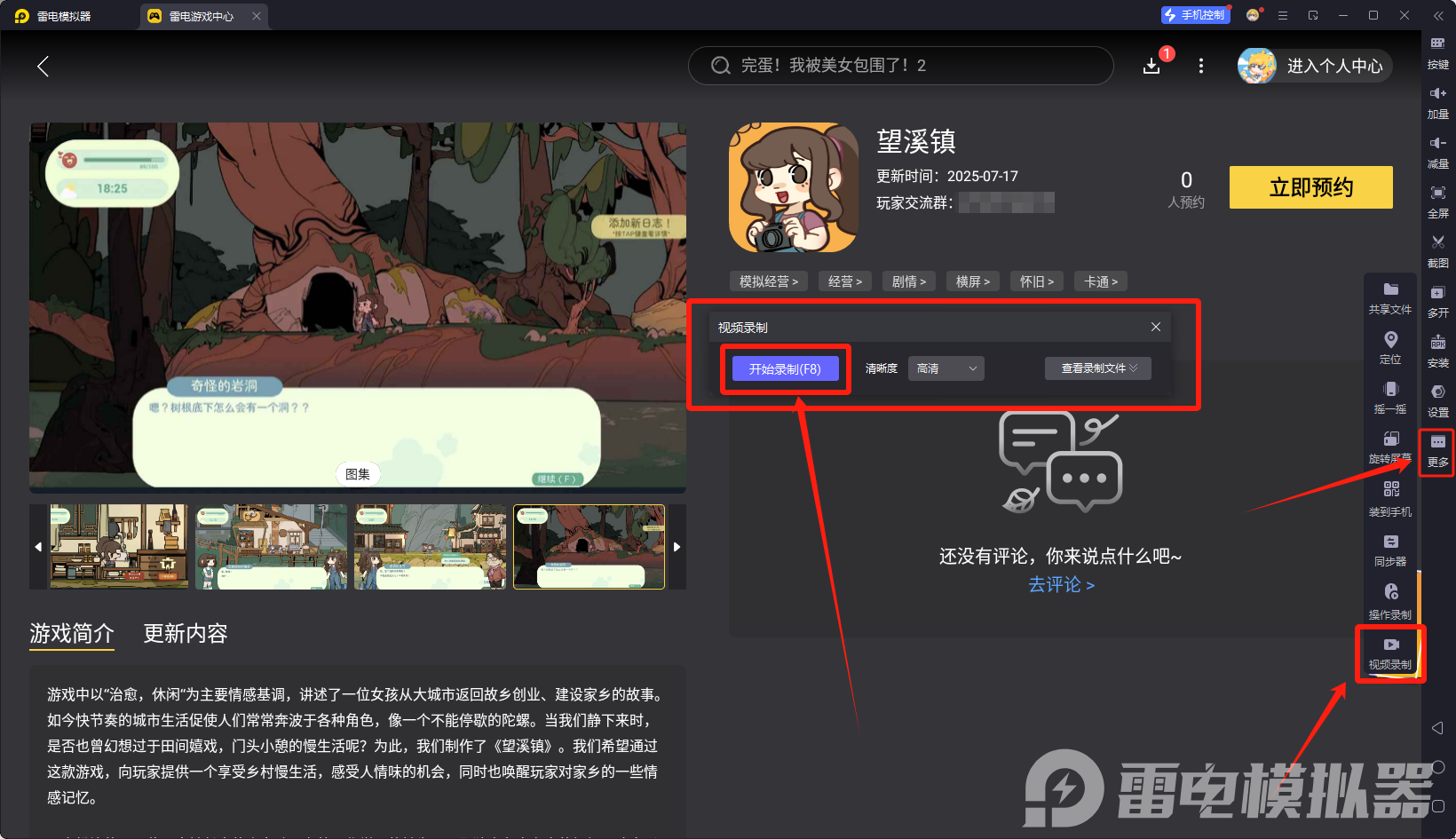Image resolution: width=1456 pixels, height=839 pixels.
Task: Tap the Android back triangle button
Action: click(1438, 728)
